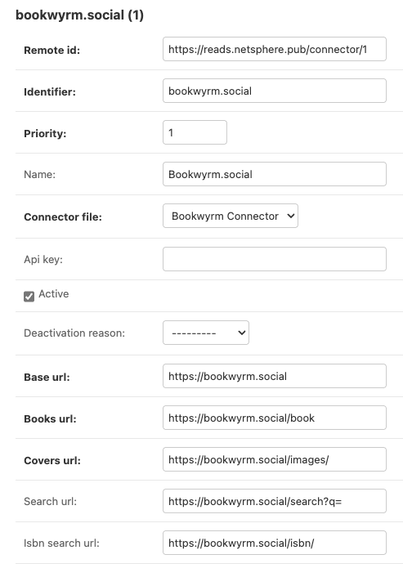Click the Deactivation reason label
This screenshot has height=572, width=403.
(x=74, y=333)
